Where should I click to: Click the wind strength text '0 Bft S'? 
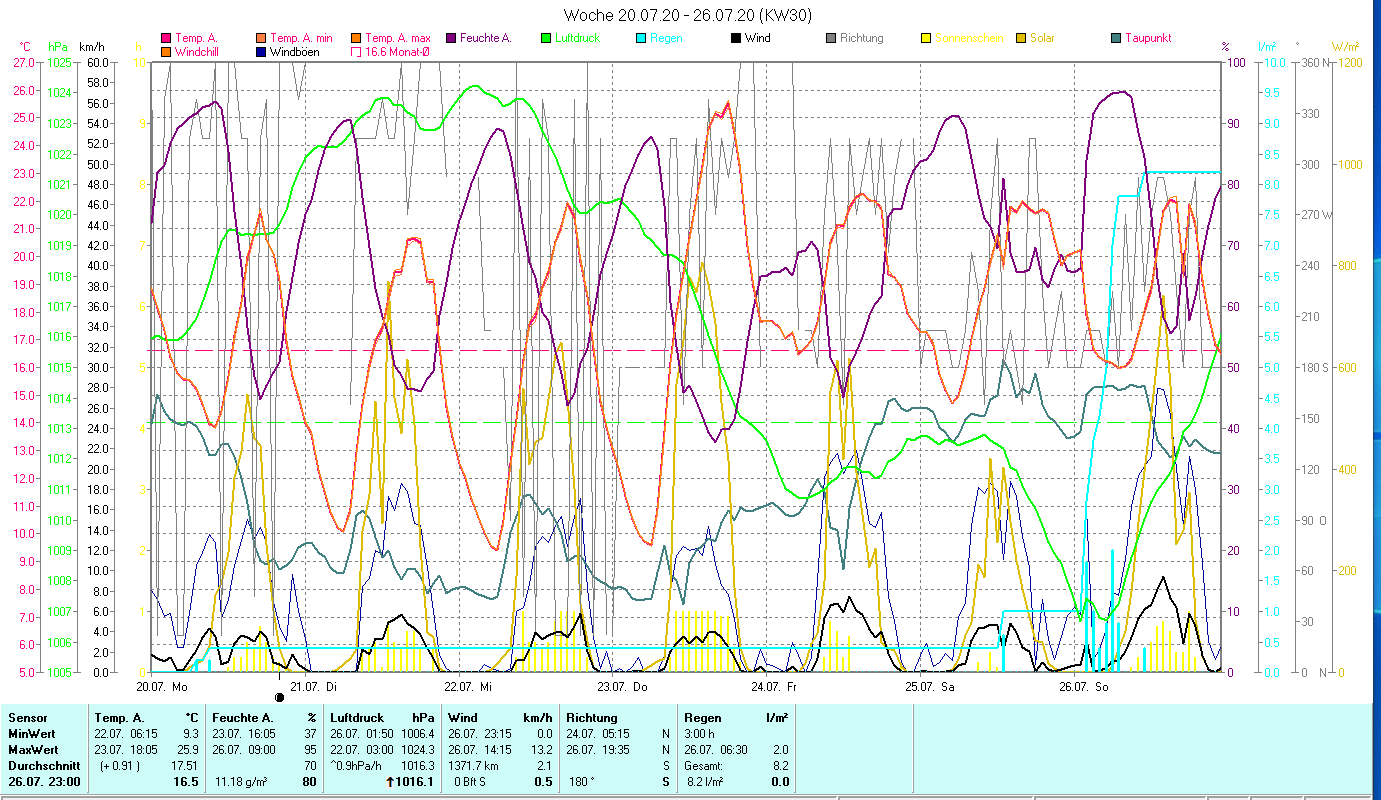[x=470, y=782]
